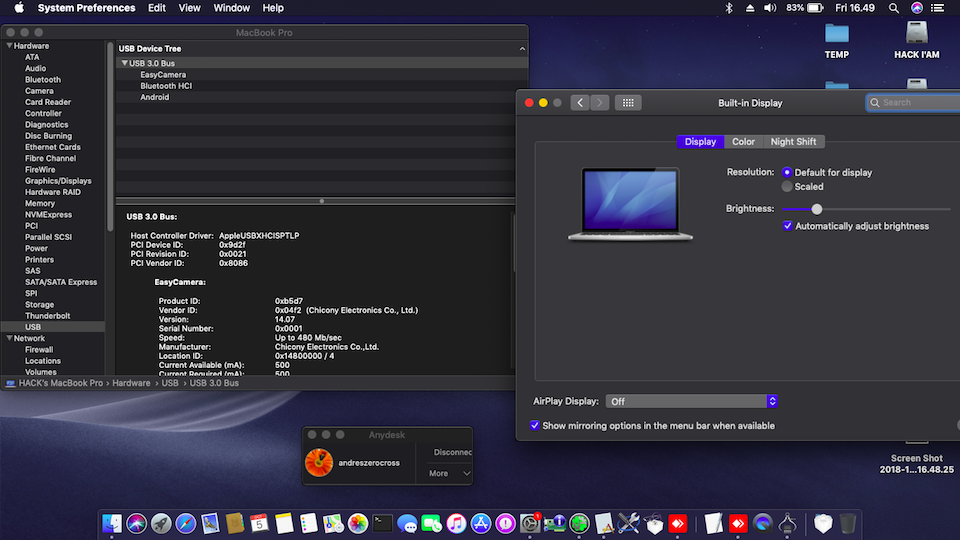960x540 pixels.
Task: Click the Brightness slider knob
Action: pyautogui.click(x=817, y=209)
